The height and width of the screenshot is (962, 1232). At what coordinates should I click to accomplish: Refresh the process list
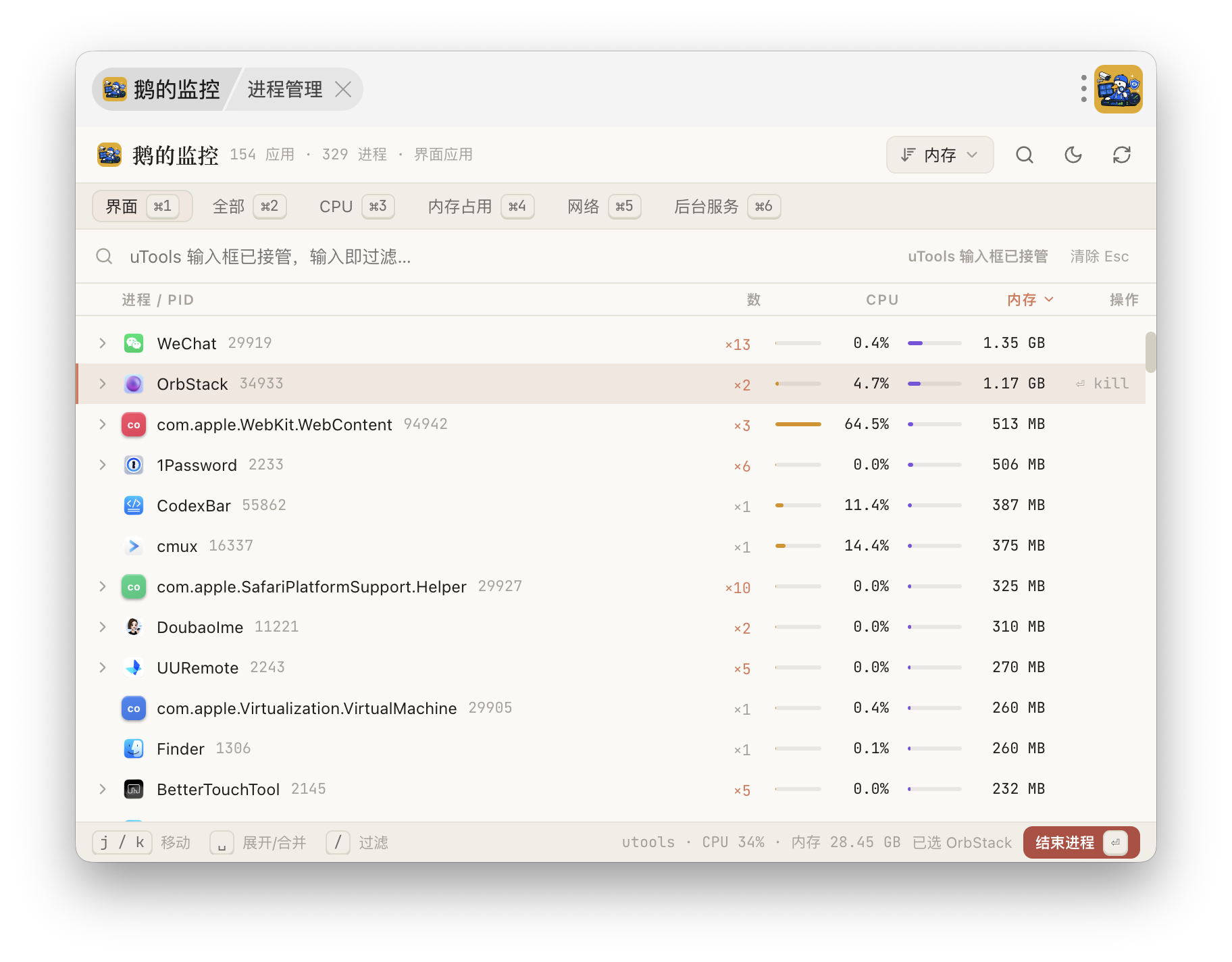point(1122,155)
